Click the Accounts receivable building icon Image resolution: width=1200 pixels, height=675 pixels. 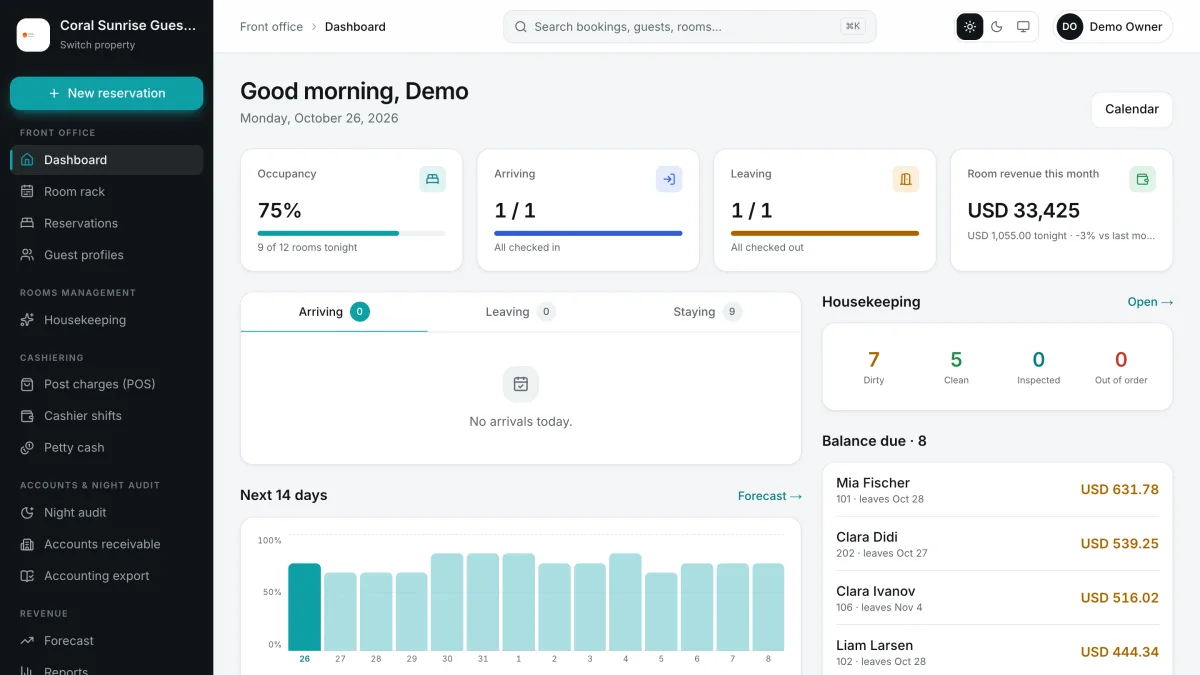click(x=27, y=544)
